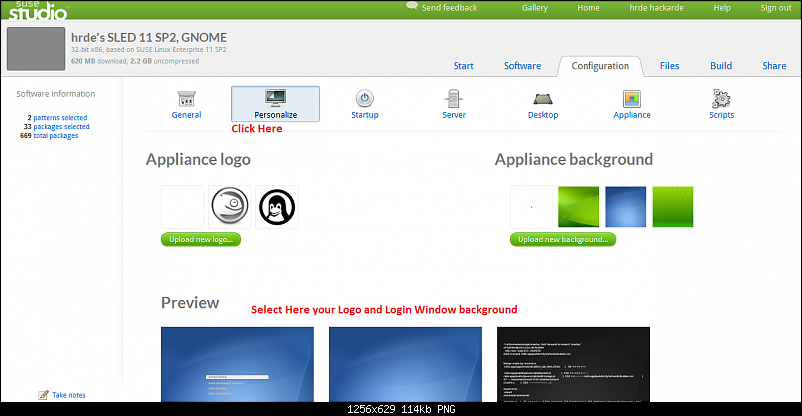Choose the blank white appliance logo
This screenshot has width=802, height=416.
tap(182, 207)
